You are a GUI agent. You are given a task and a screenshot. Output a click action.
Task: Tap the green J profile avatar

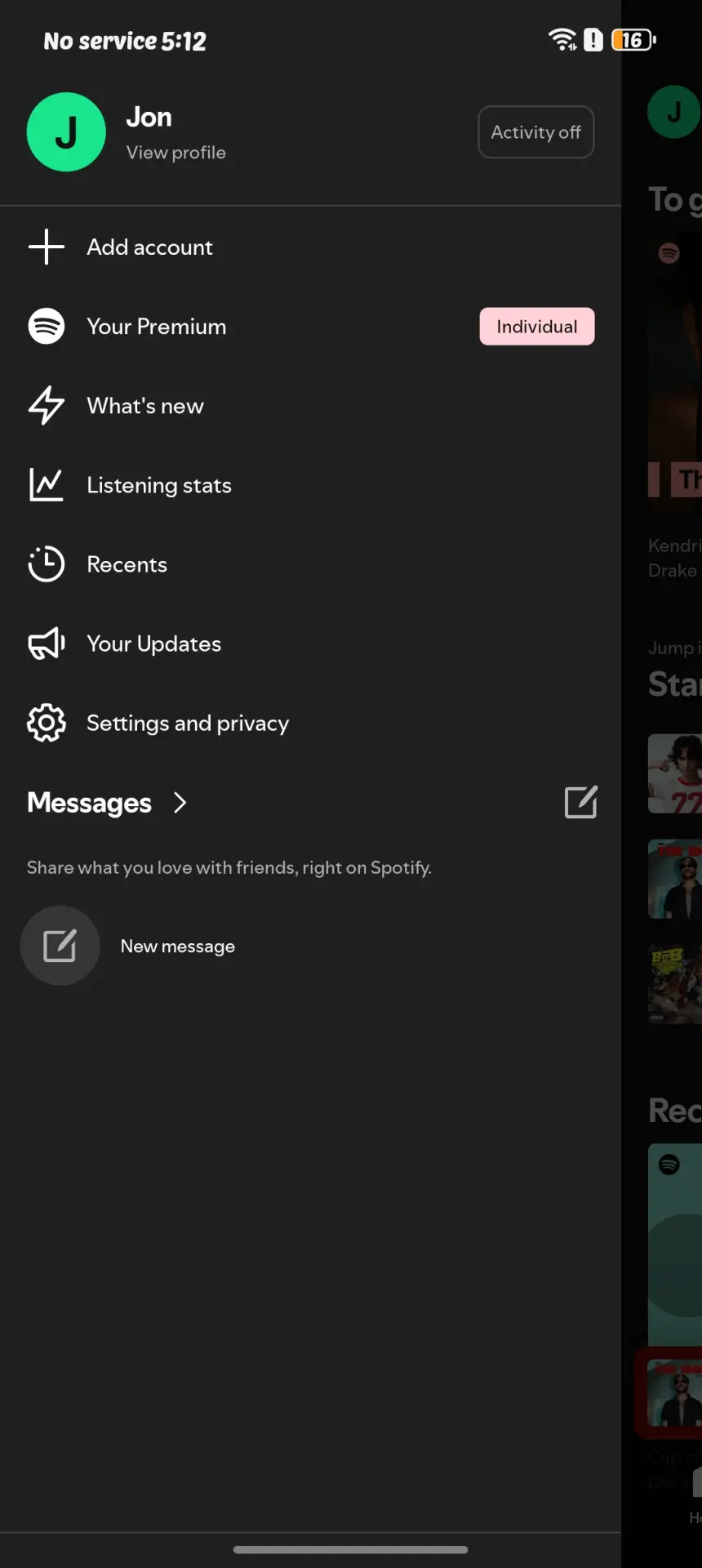click(x=66, y=132)
